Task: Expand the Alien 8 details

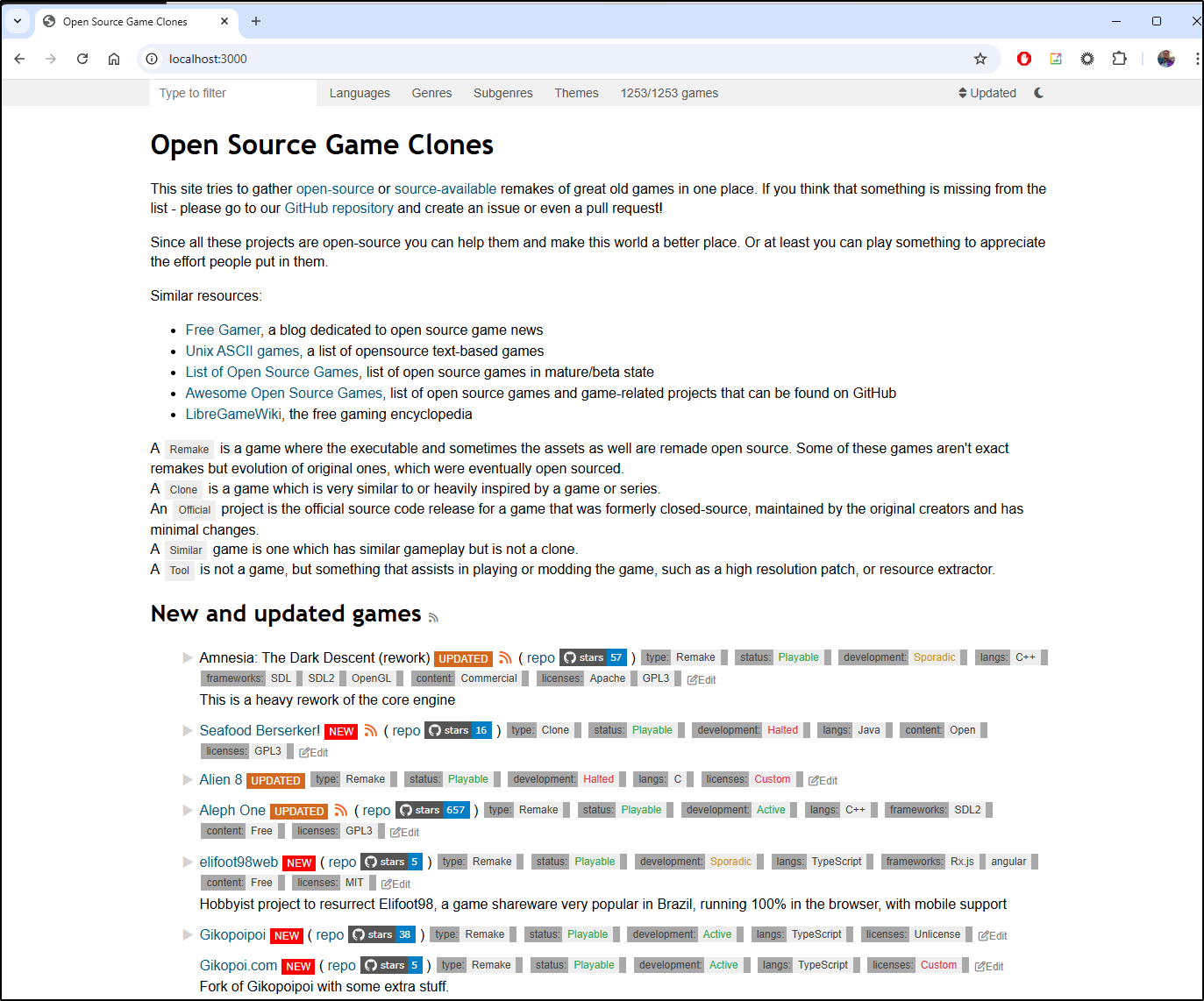Action: tap(188, 779)
